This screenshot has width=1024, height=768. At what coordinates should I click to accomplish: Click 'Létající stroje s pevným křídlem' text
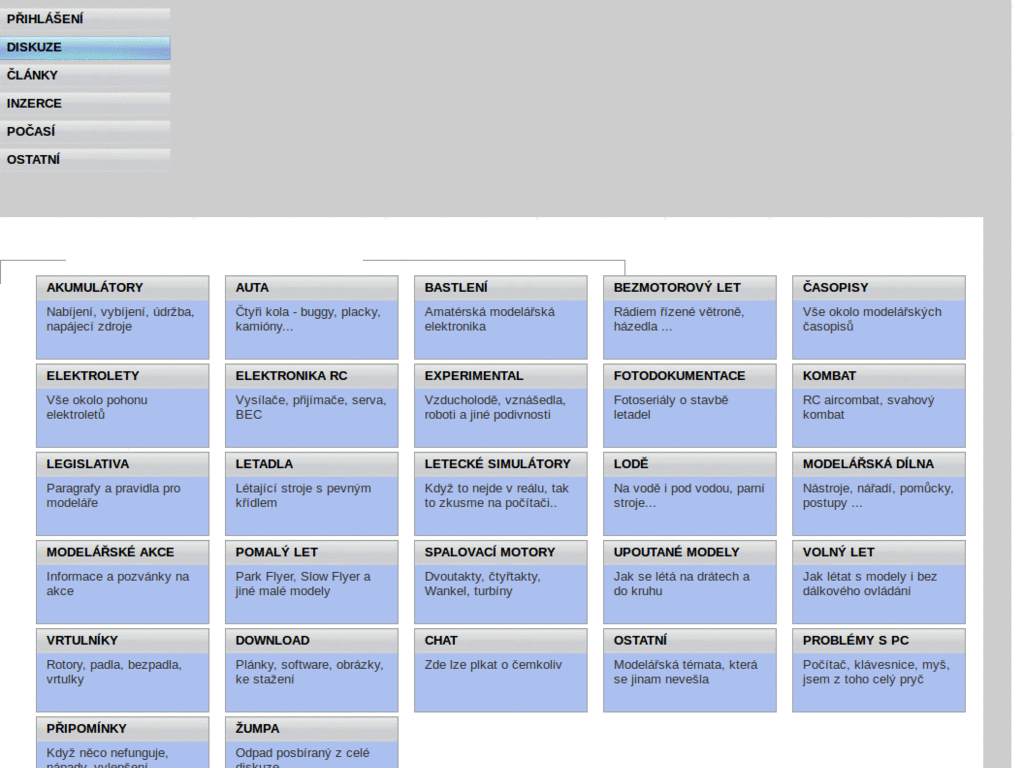[303, 495]
